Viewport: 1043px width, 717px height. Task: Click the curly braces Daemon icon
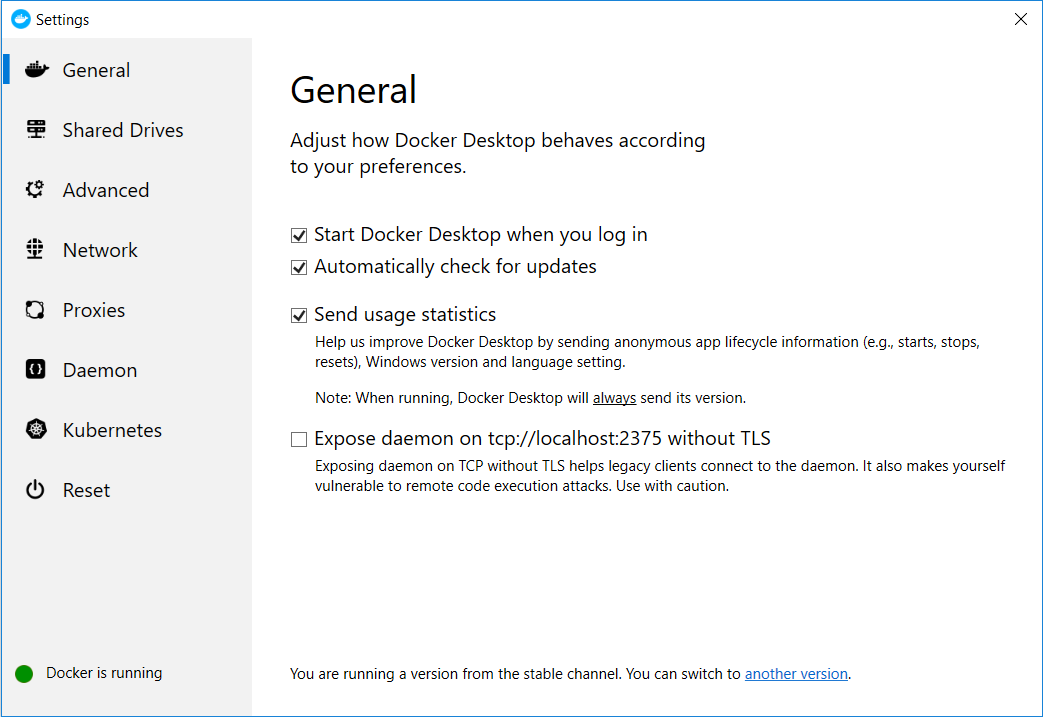click(x=36, y=370)
